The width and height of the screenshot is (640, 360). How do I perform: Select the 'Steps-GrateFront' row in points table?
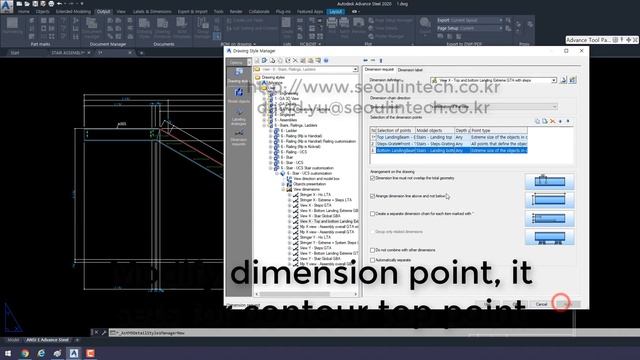click(449, 144)
